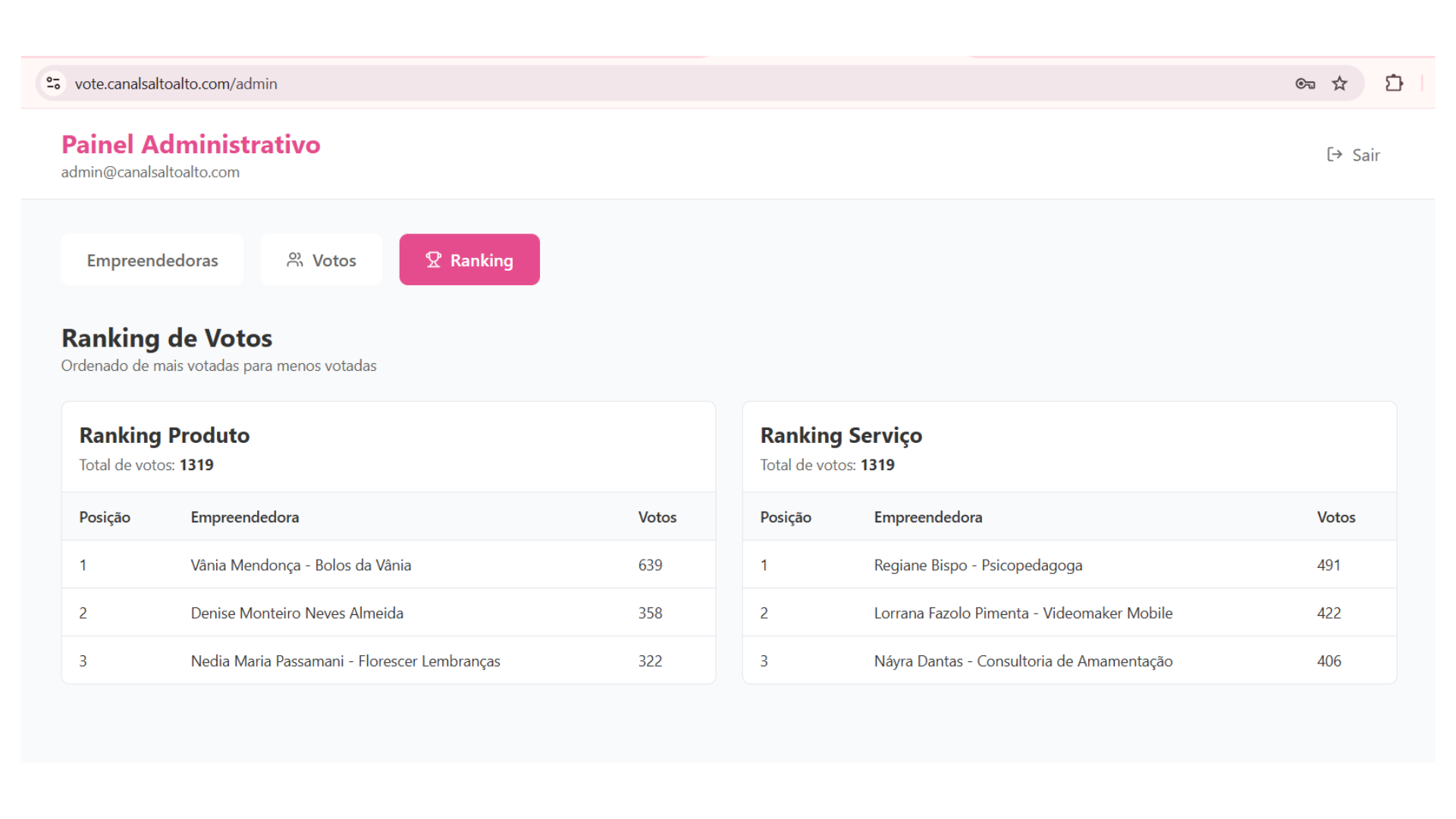The height and width of the screenshot is (819, 1456).
Task: Click the people icon on Votos tab
Action: [x=295, y=260]
